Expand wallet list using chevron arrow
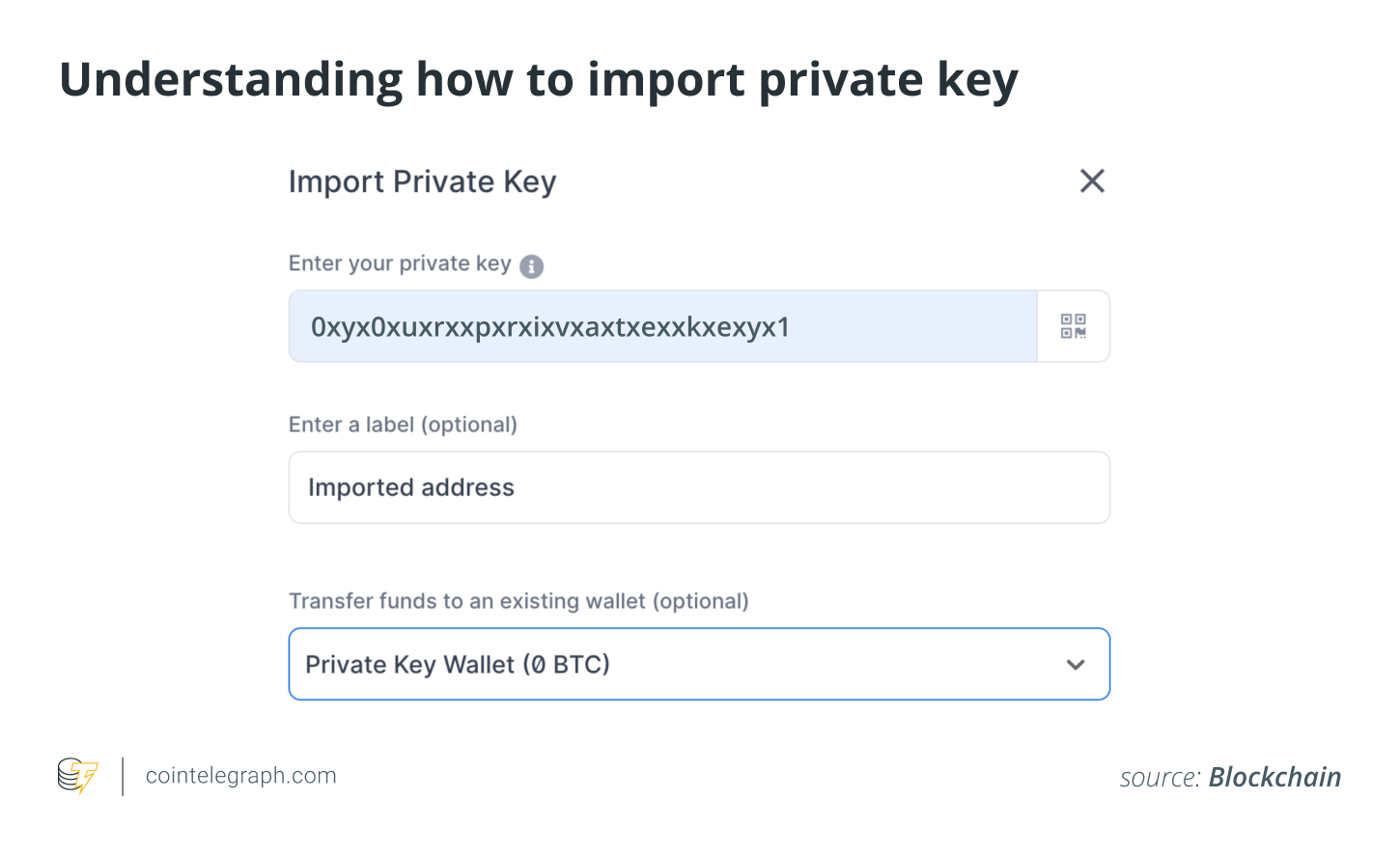The height and width of the screenshot is (854, 1400). click(x=1076, y=665)
